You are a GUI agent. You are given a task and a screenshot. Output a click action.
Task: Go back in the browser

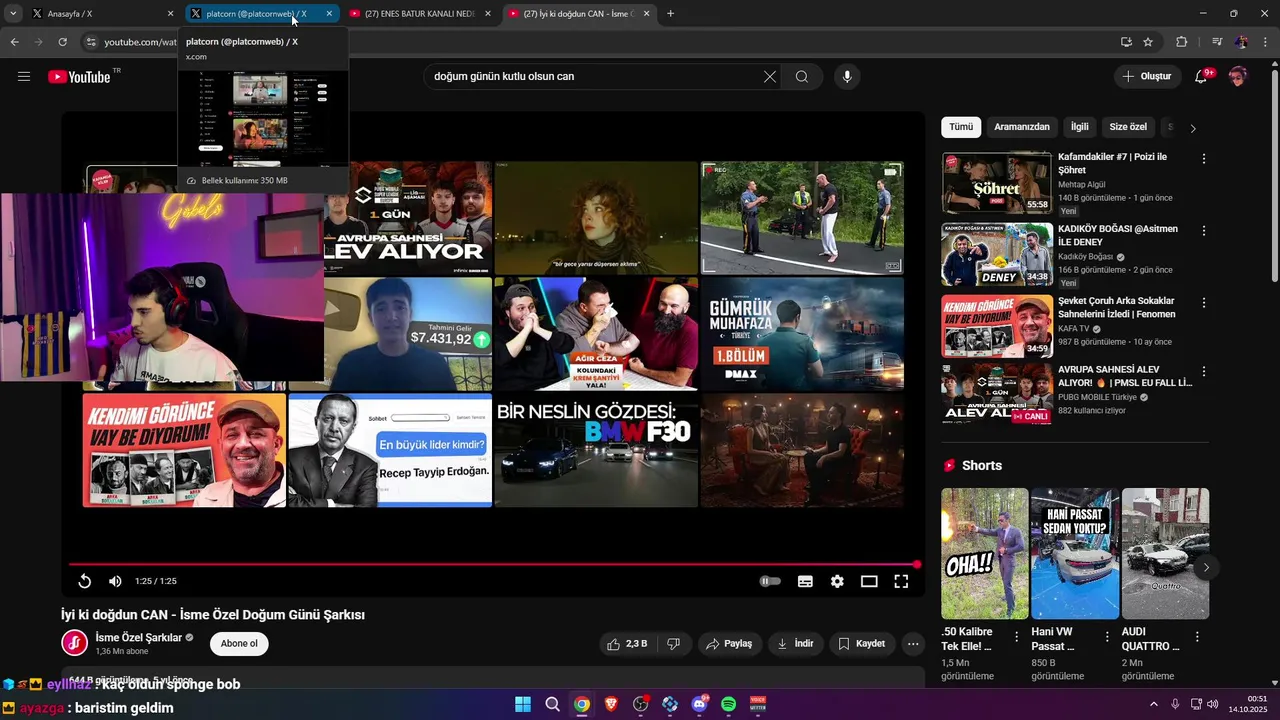(x=14, y=42)
